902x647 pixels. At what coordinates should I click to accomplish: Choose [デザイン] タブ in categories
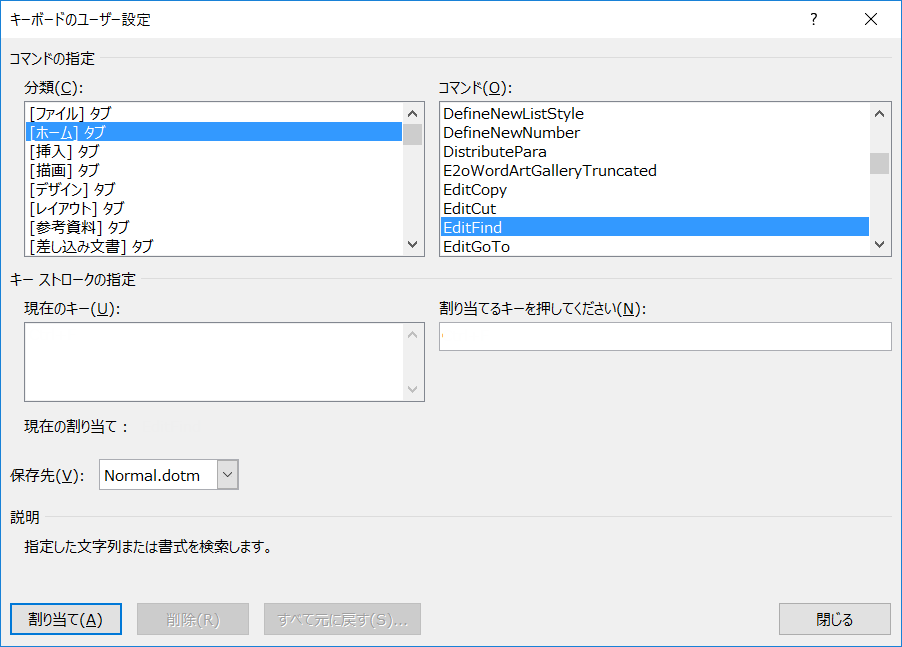tap(72, 189)
